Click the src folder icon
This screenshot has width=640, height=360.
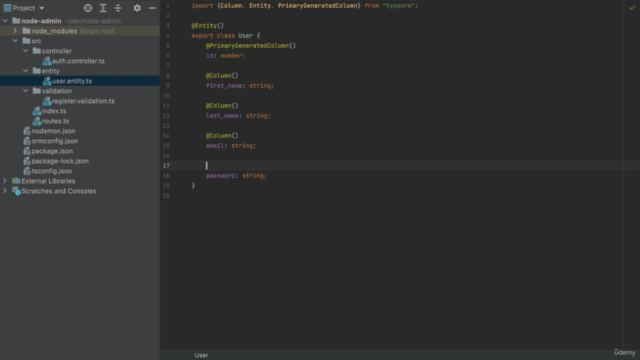[x=27, y=41]
